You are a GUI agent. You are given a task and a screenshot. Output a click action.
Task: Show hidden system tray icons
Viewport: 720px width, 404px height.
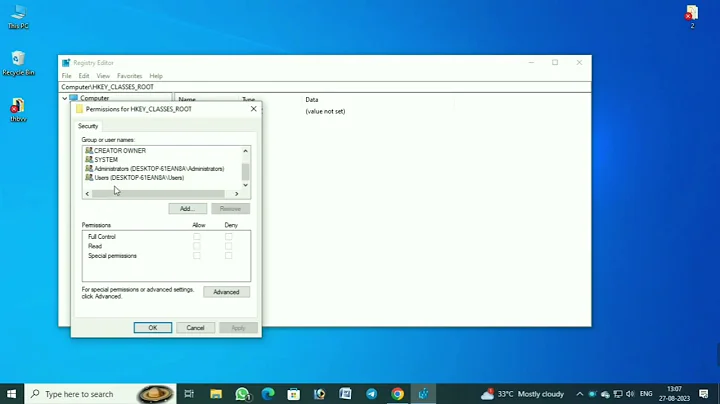click(579, 394)
